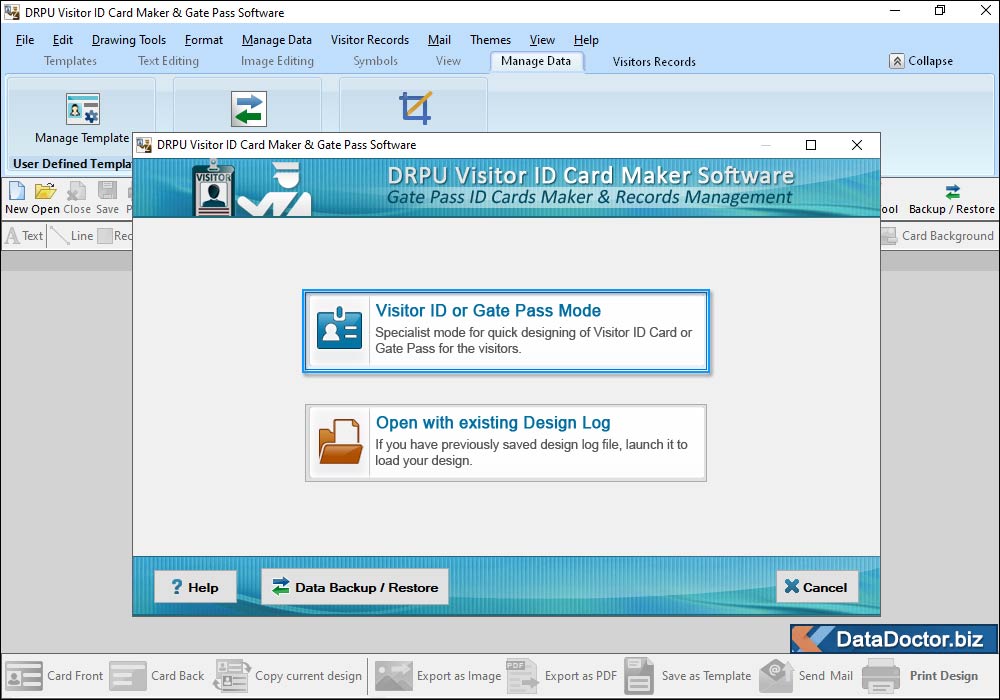Click Copy current design icon

click(232, 676)
